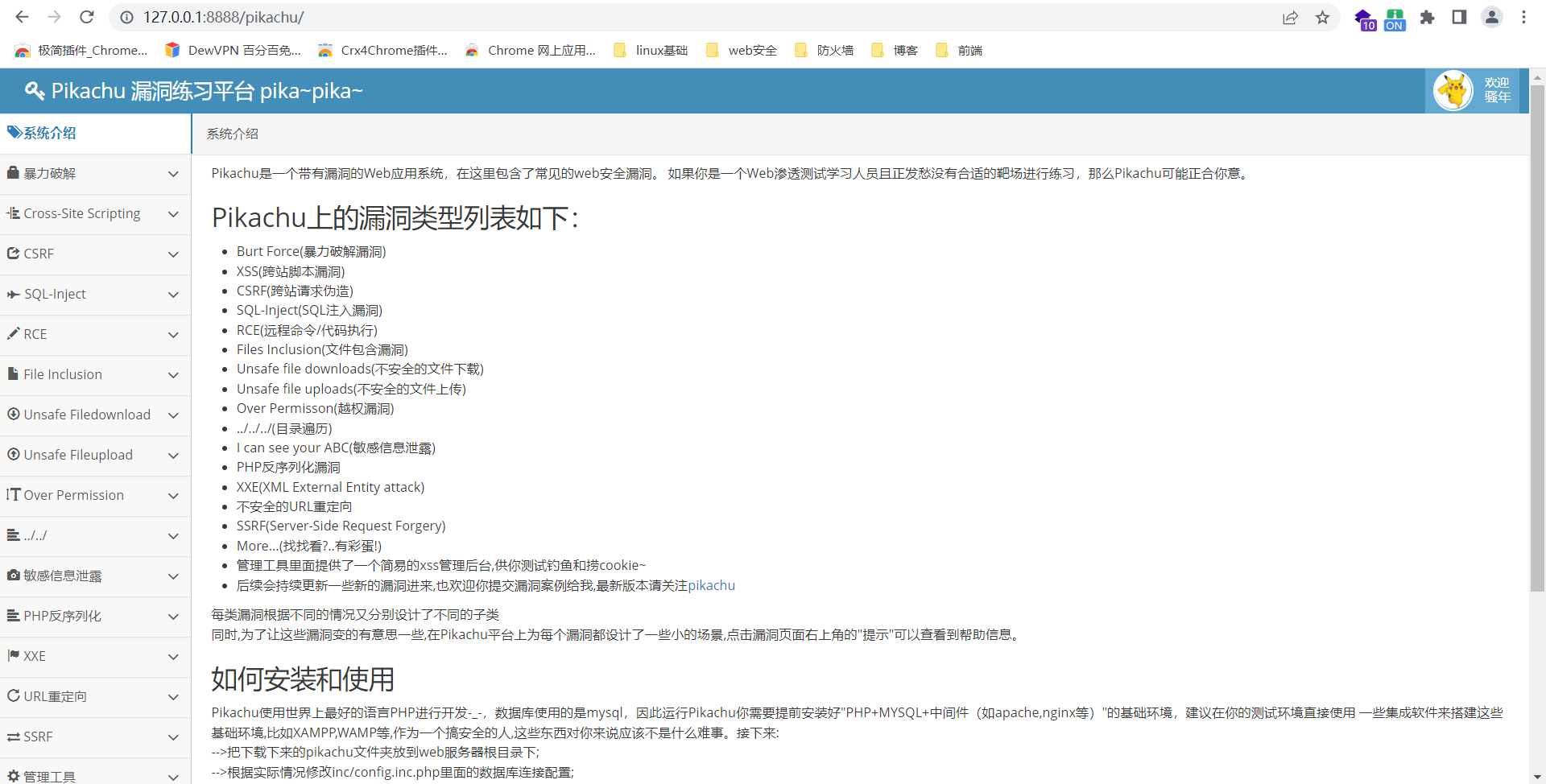Open the DewVPN bookmark
The width and height of the screenshot is (1546, 784).
pos(233,50)
